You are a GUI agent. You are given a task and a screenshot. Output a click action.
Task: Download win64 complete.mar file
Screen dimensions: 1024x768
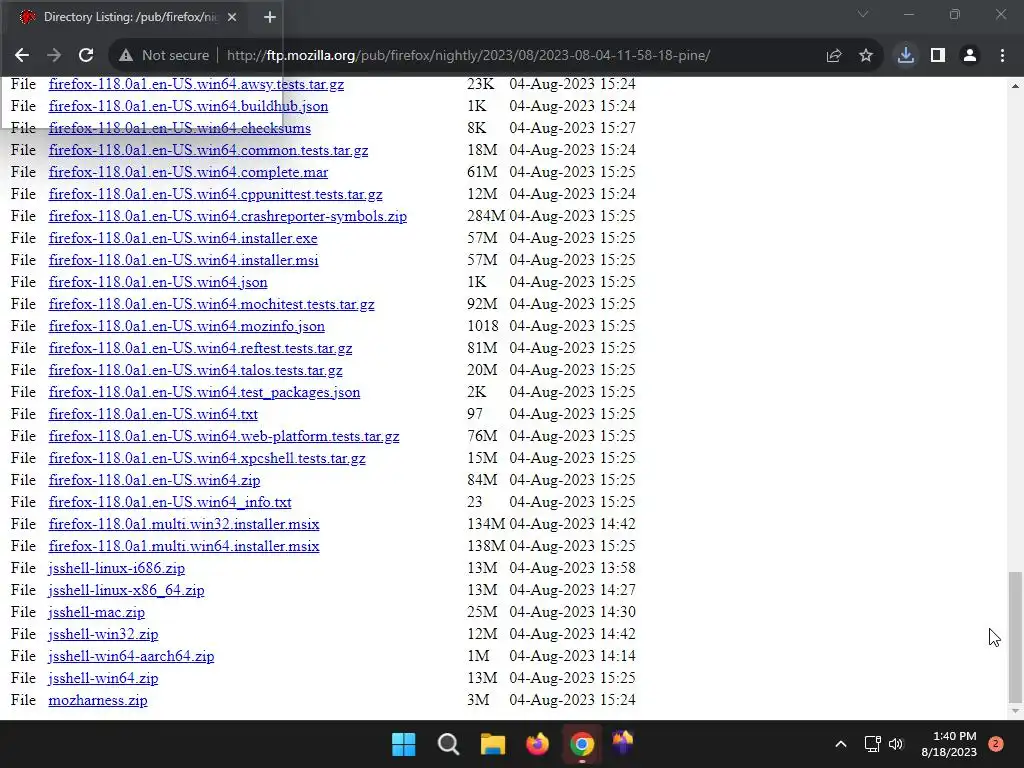tap(188, 172)
